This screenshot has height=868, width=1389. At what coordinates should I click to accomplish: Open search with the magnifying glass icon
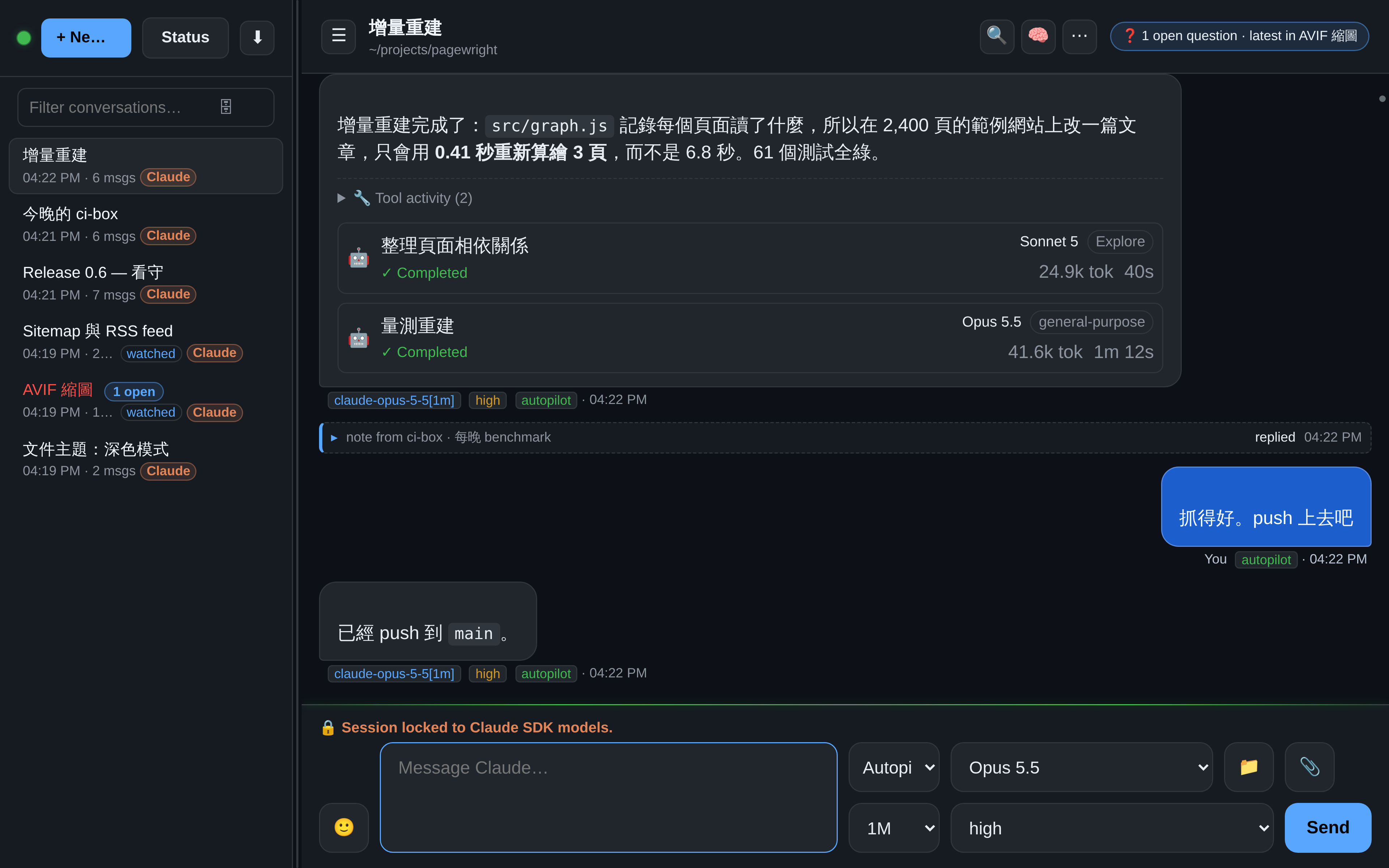(x=997, y=36)
